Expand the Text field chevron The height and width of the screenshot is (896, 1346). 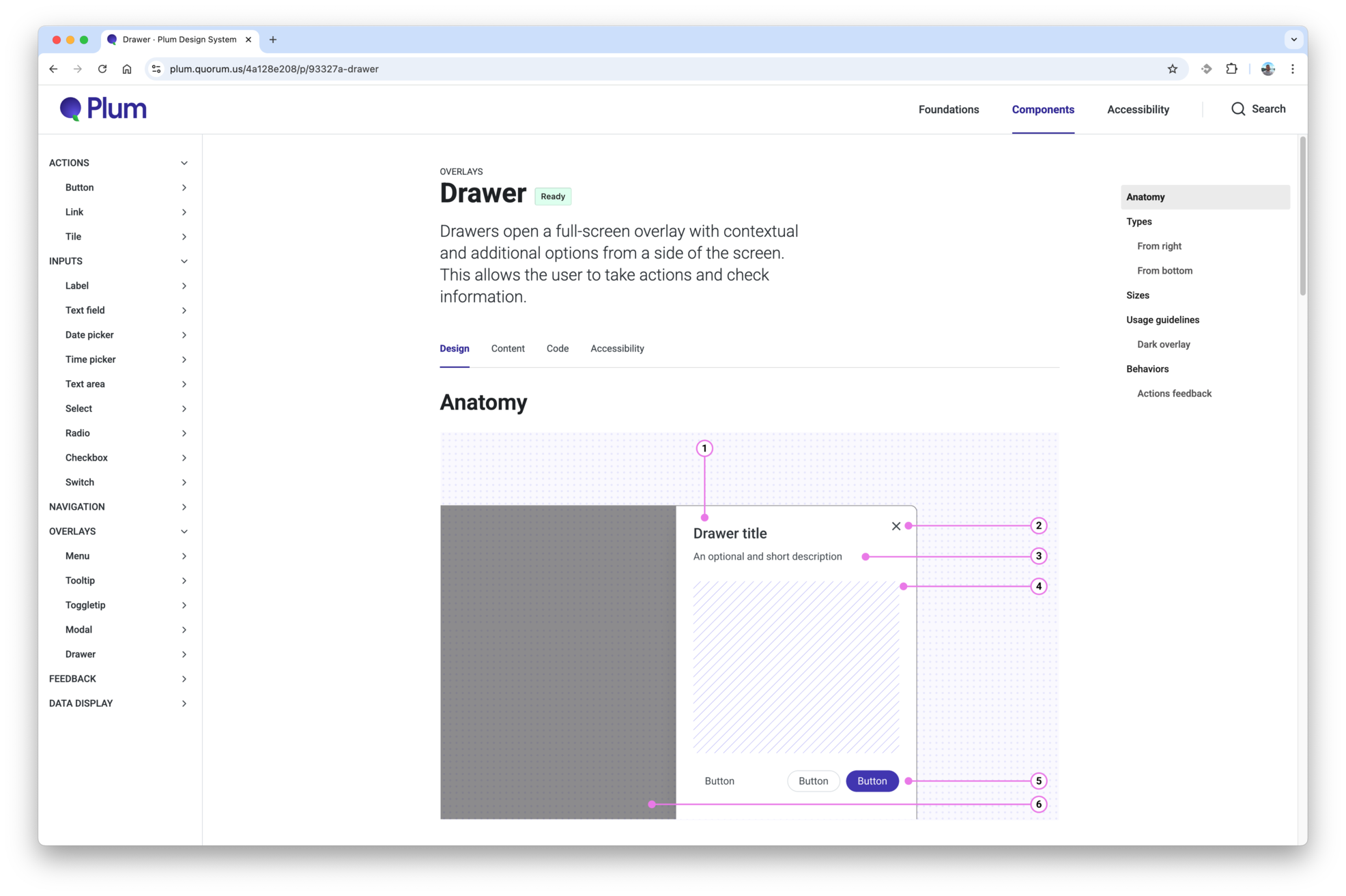point(184,310)
